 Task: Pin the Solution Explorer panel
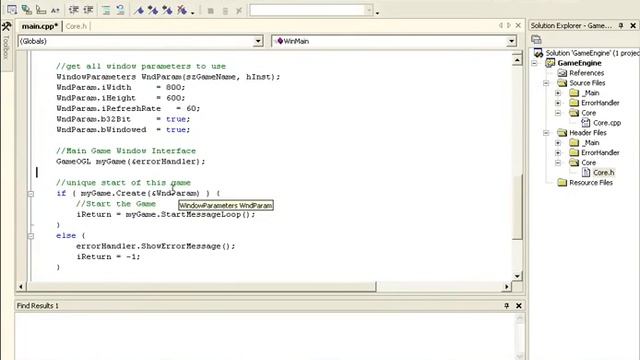(621, 25)
